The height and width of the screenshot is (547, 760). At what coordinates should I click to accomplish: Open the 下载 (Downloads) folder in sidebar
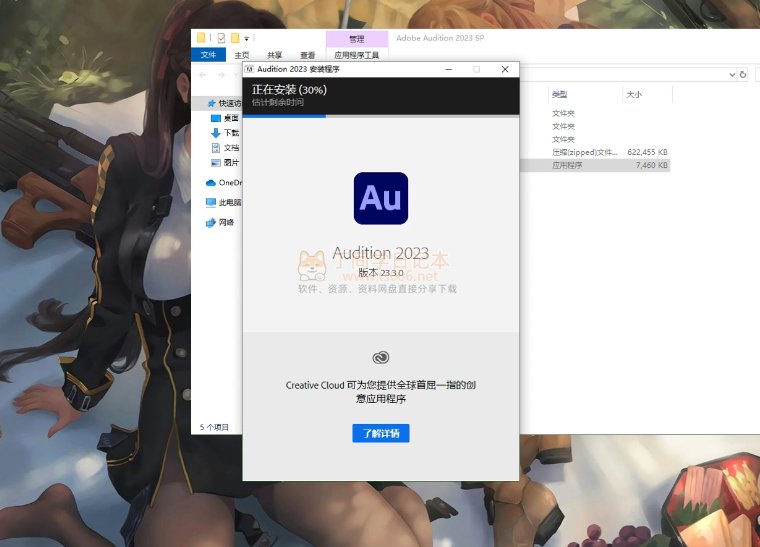(x=230, y=133)
